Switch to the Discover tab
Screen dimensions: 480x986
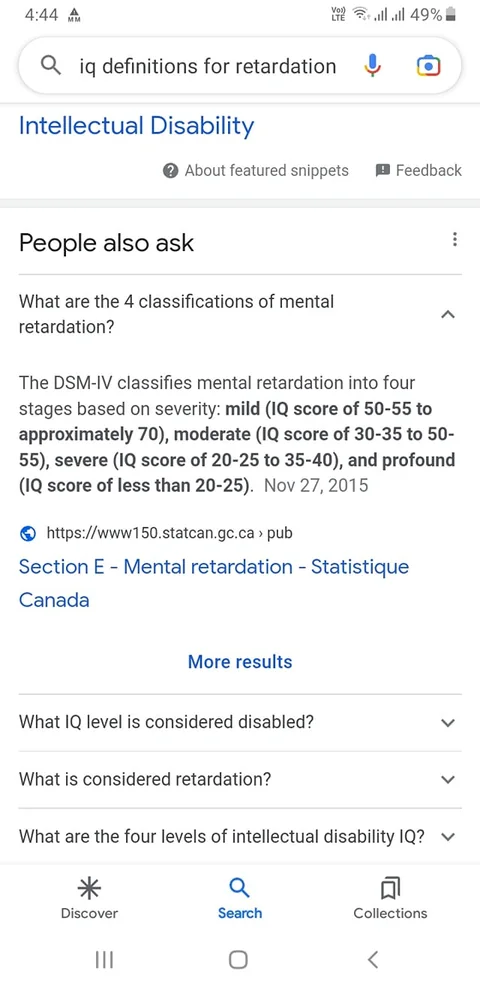[x=89, y=899]
